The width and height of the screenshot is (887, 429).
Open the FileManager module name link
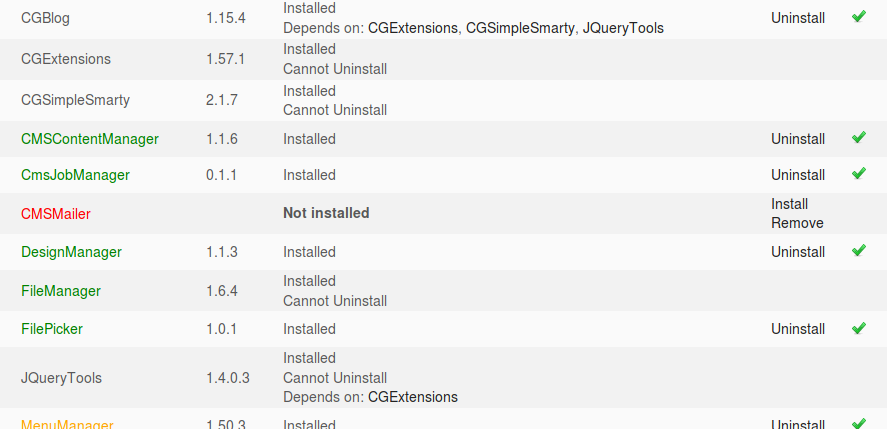point(60,291)
